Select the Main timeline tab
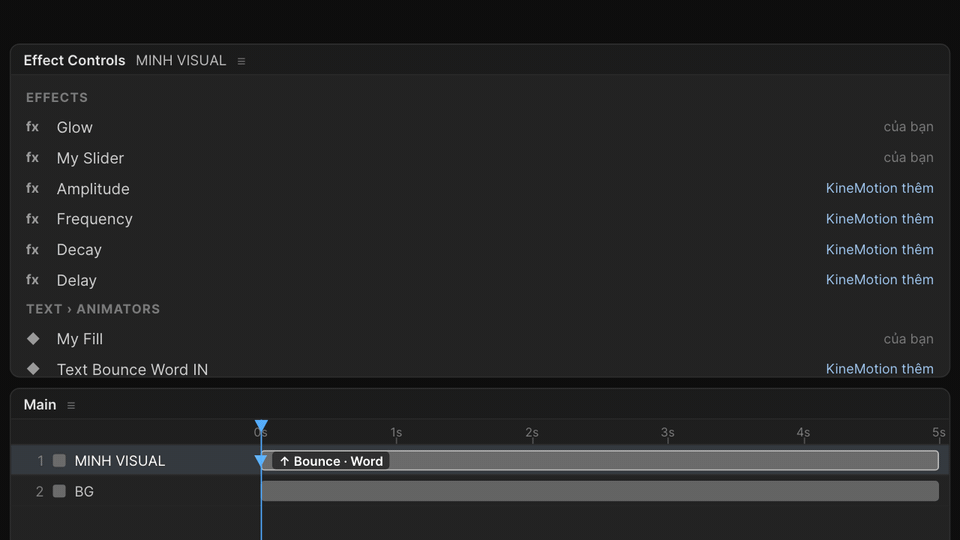Screen dimensions: 960x540 tap(40, 405)
